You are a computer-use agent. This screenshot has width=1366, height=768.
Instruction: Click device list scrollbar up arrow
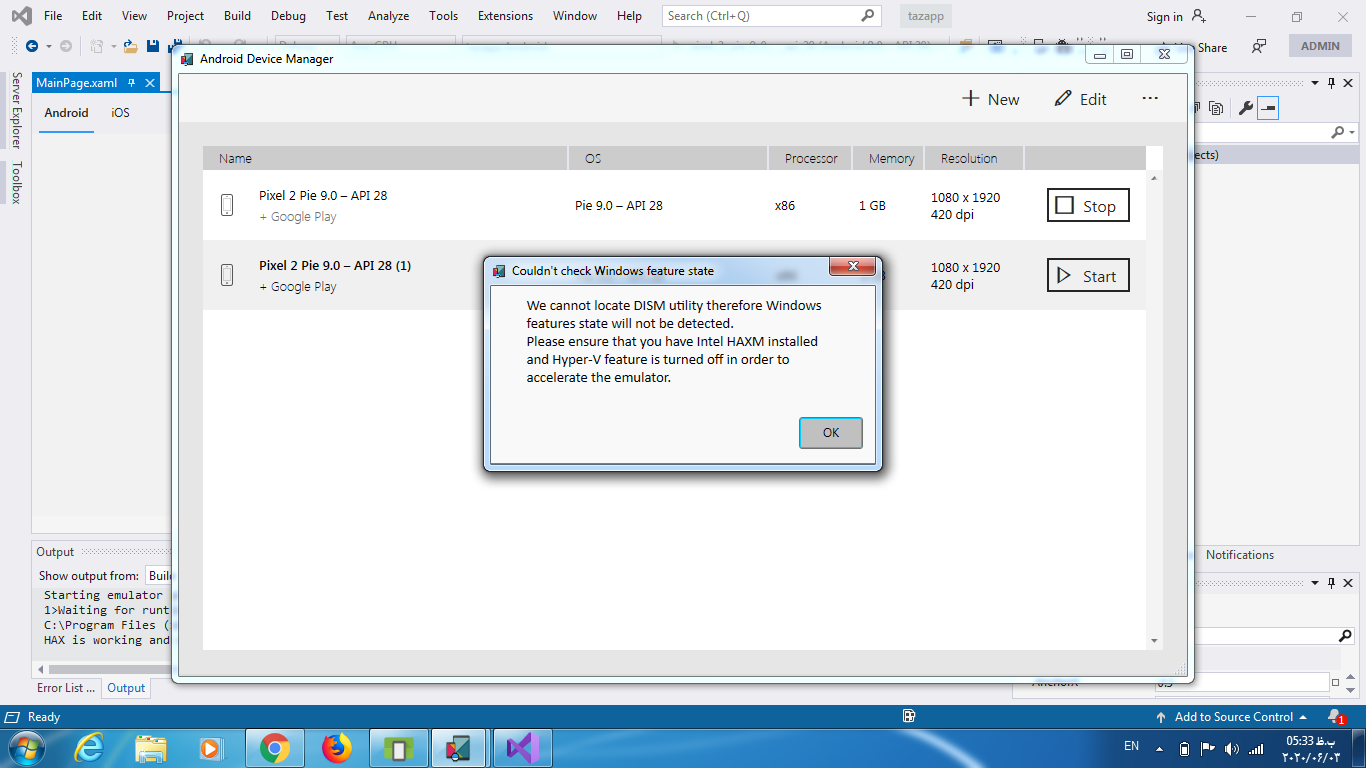tap(1154, 177)
